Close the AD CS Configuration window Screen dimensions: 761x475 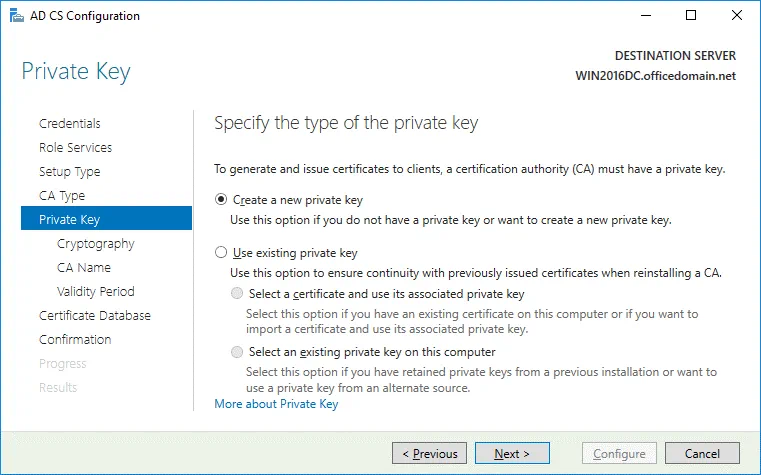click(737, 16)
